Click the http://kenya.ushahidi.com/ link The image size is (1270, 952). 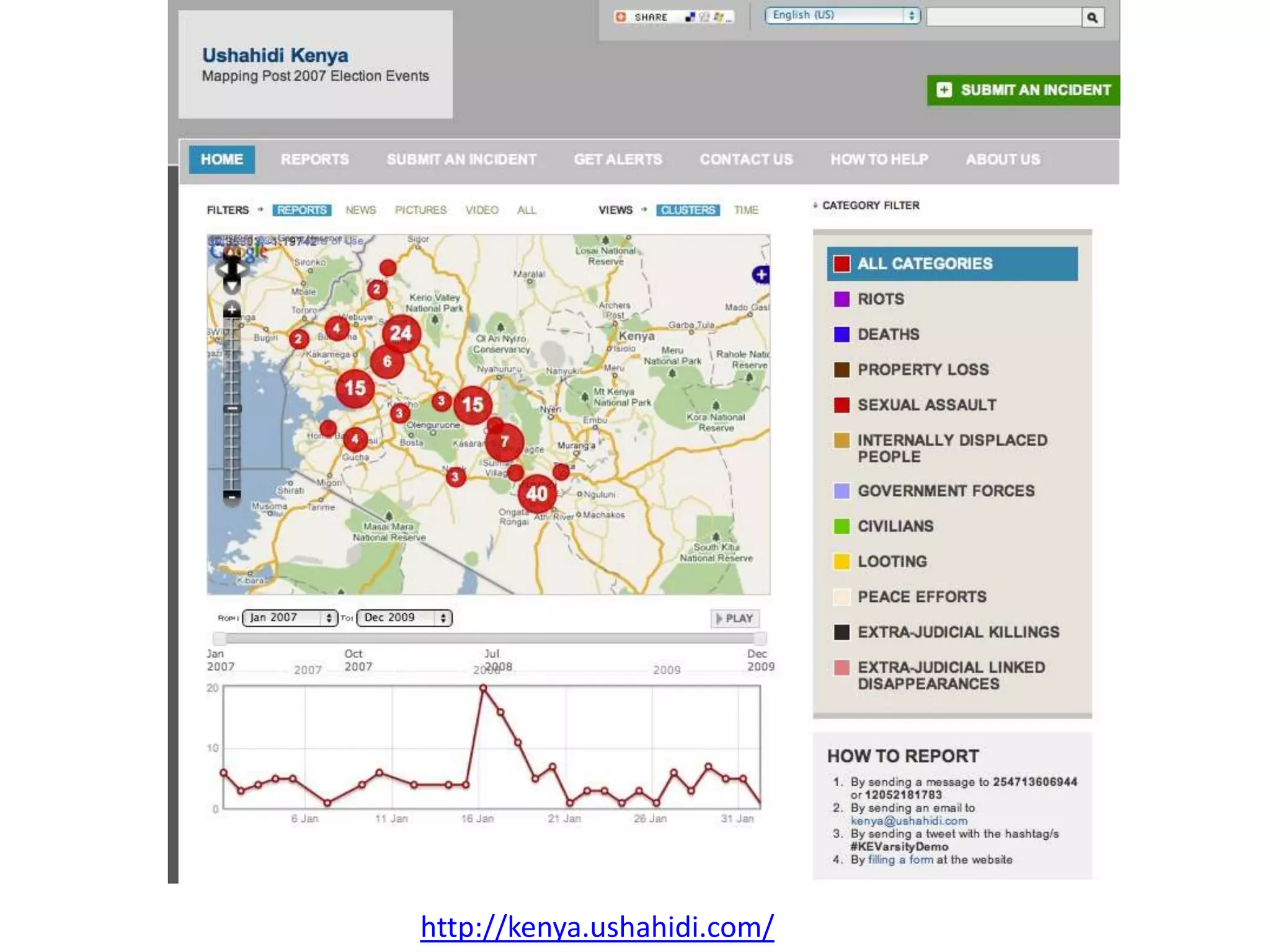tap(597, 927)
